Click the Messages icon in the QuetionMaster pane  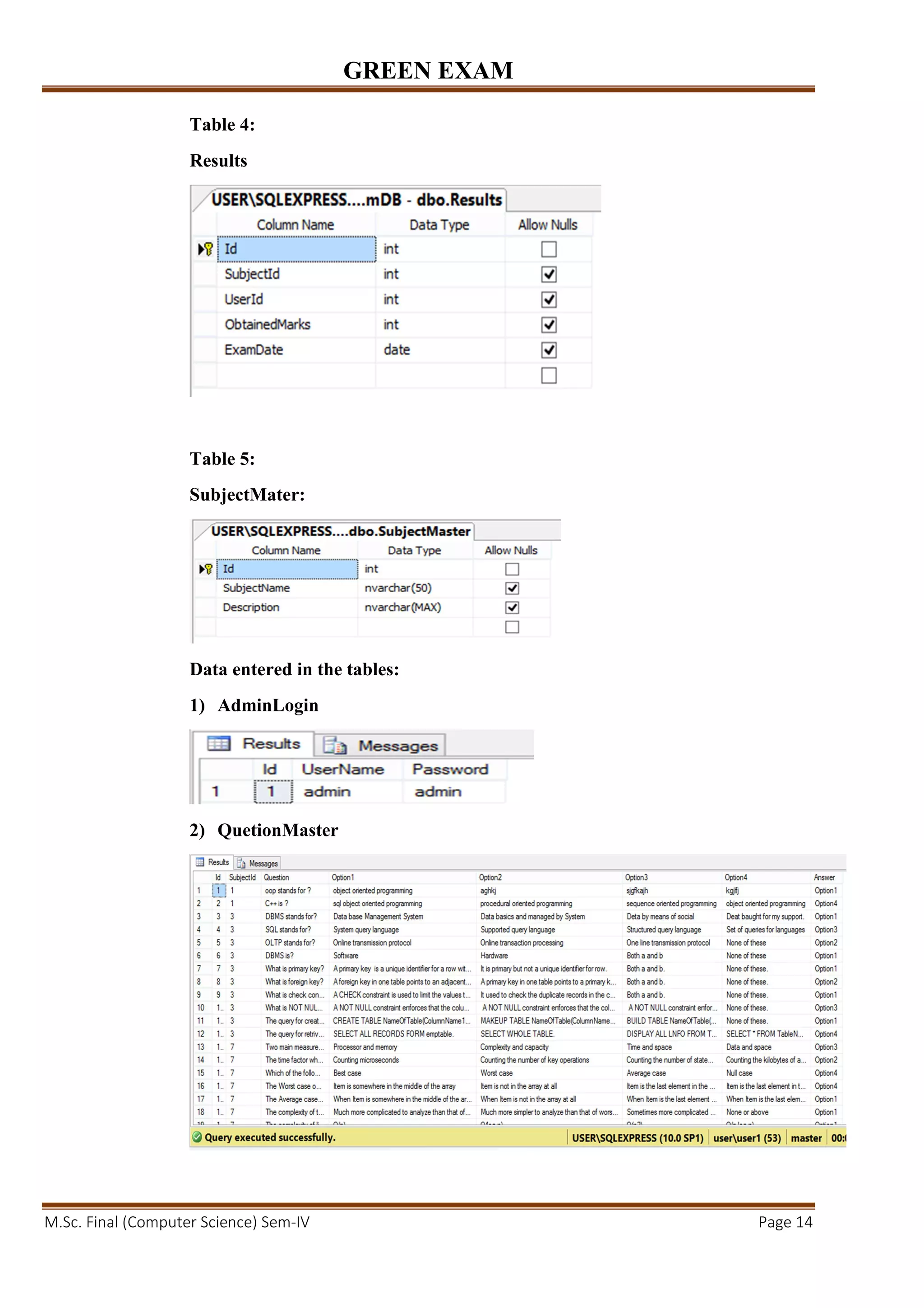[241, 863]
